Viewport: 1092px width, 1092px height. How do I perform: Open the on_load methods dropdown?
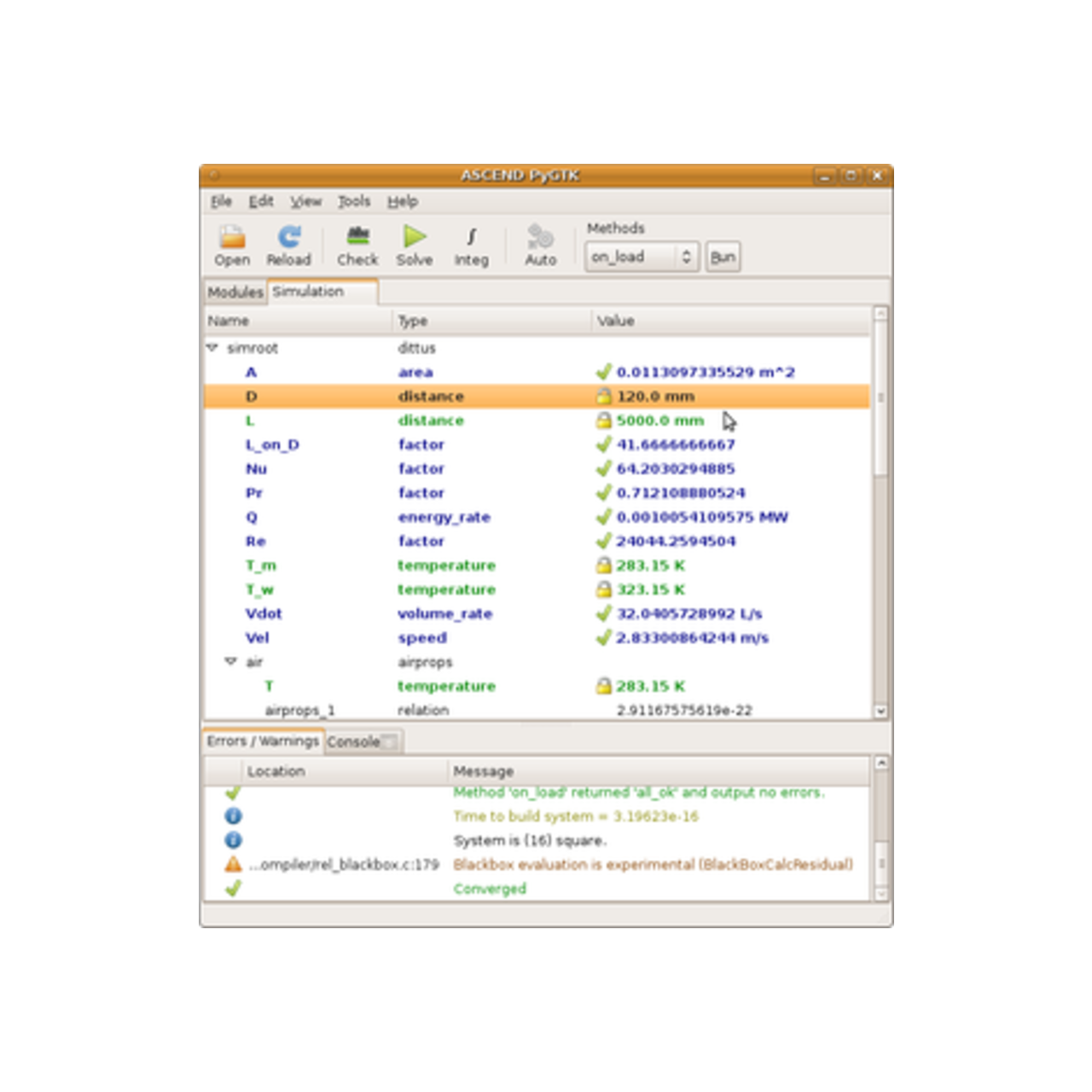(x=642, y=257)
